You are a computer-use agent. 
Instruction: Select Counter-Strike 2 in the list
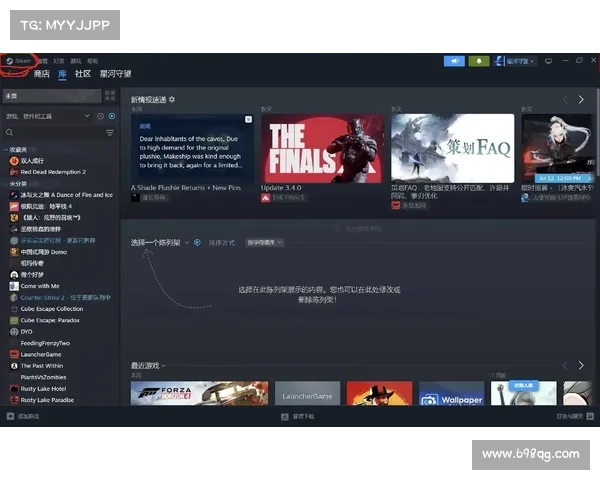tap(65, 297)
